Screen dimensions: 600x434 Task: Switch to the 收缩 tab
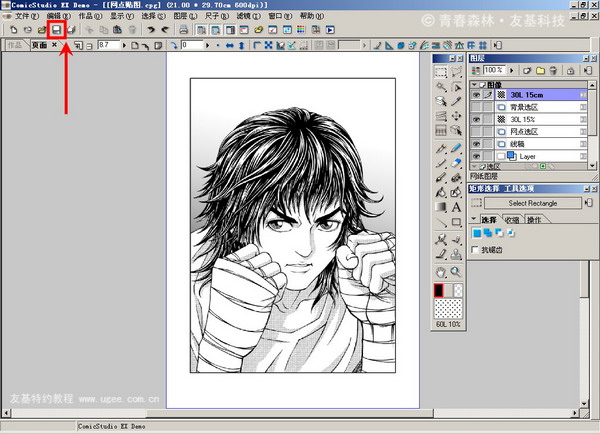click(512, 220)
